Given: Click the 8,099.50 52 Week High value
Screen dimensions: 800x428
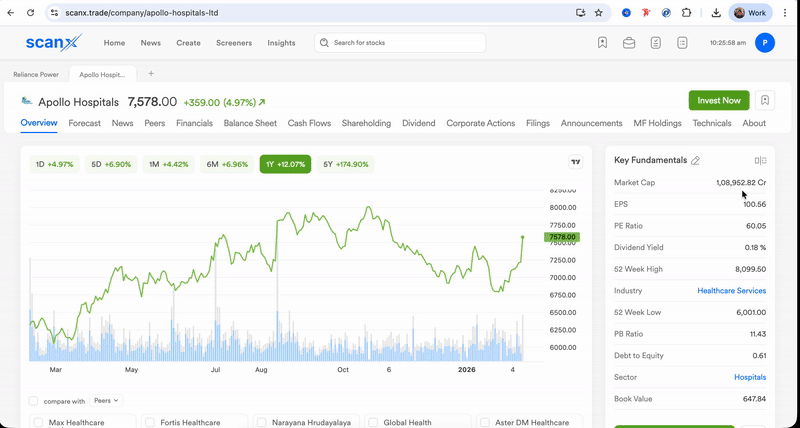Looking at the screenshot, I should tap(751, 269).
